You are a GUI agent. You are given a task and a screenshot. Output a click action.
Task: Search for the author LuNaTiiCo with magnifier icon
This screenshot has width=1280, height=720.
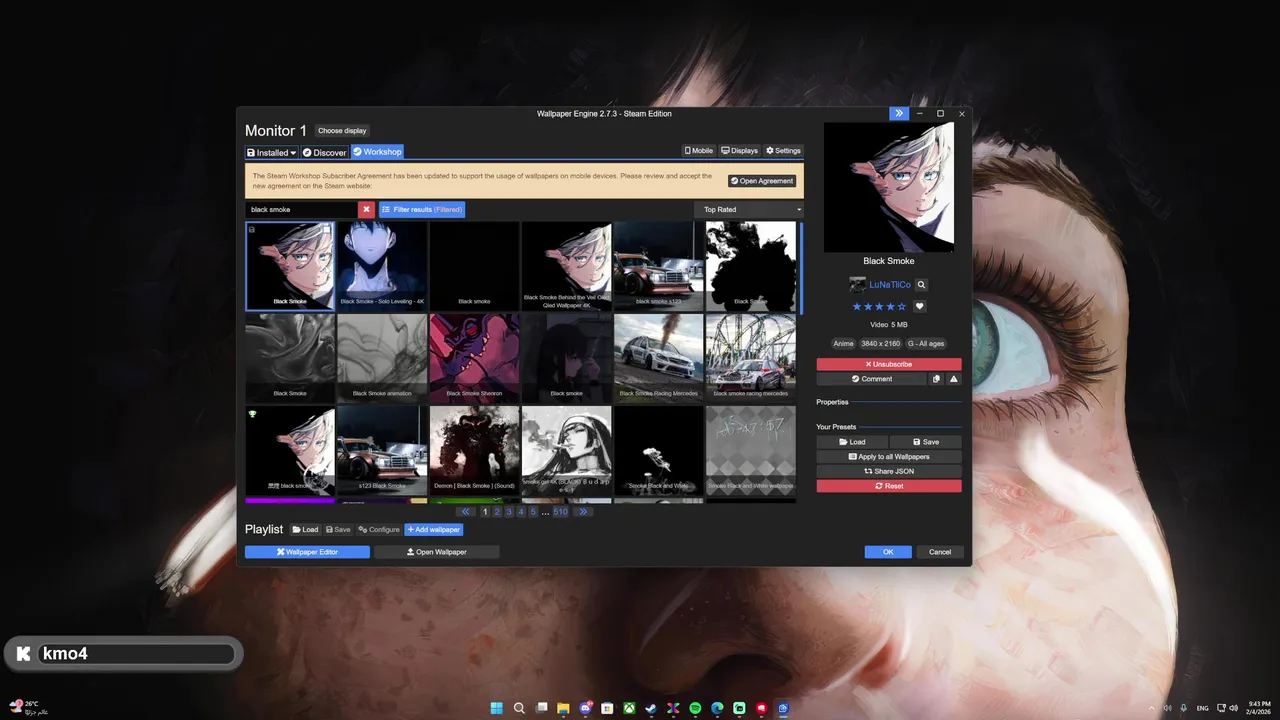[921, 285]
